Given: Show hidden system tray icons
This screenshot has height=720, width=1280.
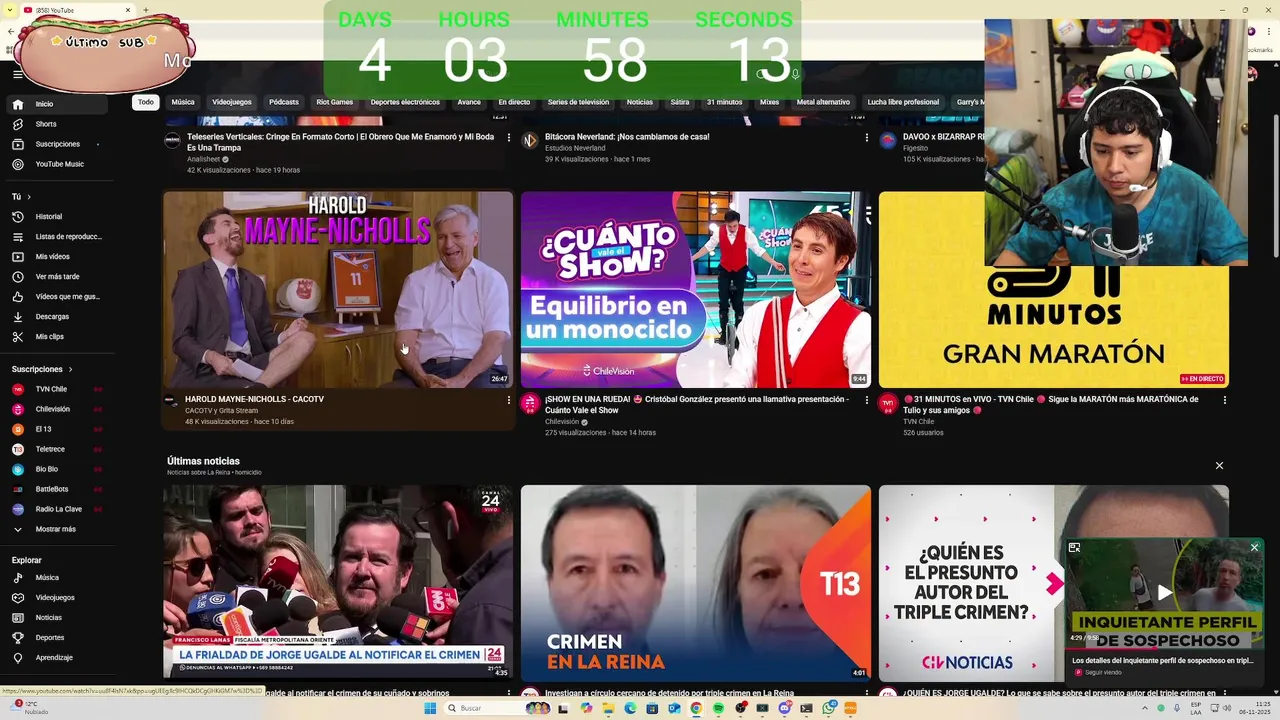Looking at the screenshot, I should coord(1145,708).
